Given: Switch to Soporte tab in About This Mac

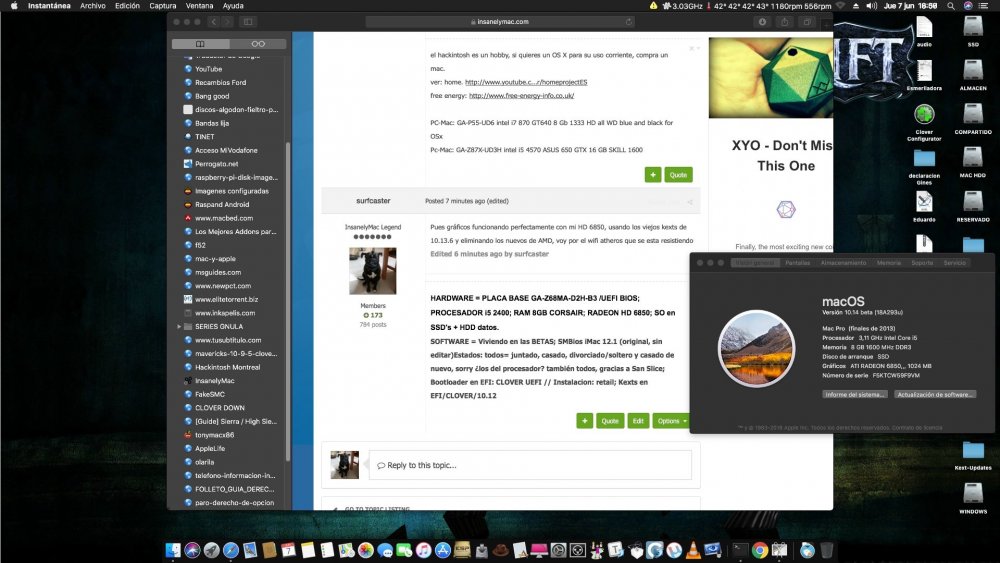Looking at the screenshot, I should click(922, 263).
